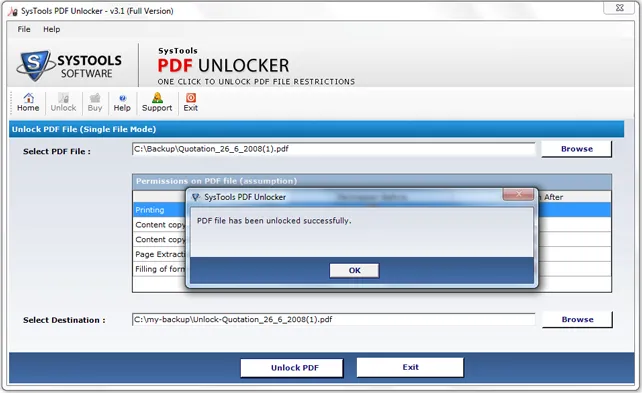Click the Unlock PDF button
642x393 pixels.
(x=292, y=368)
